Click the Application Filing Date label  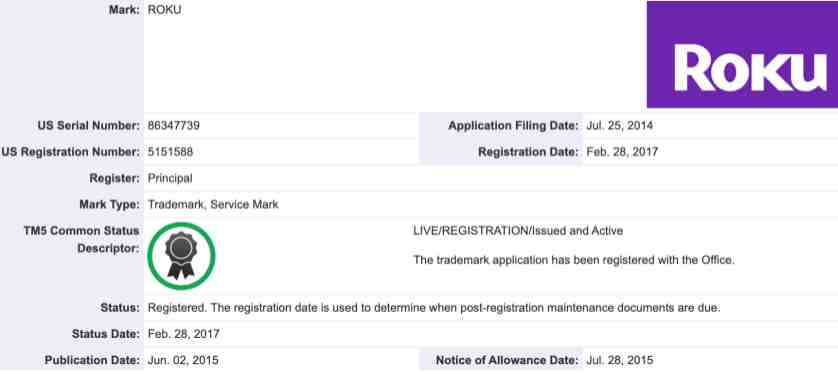tap(514, 126)
